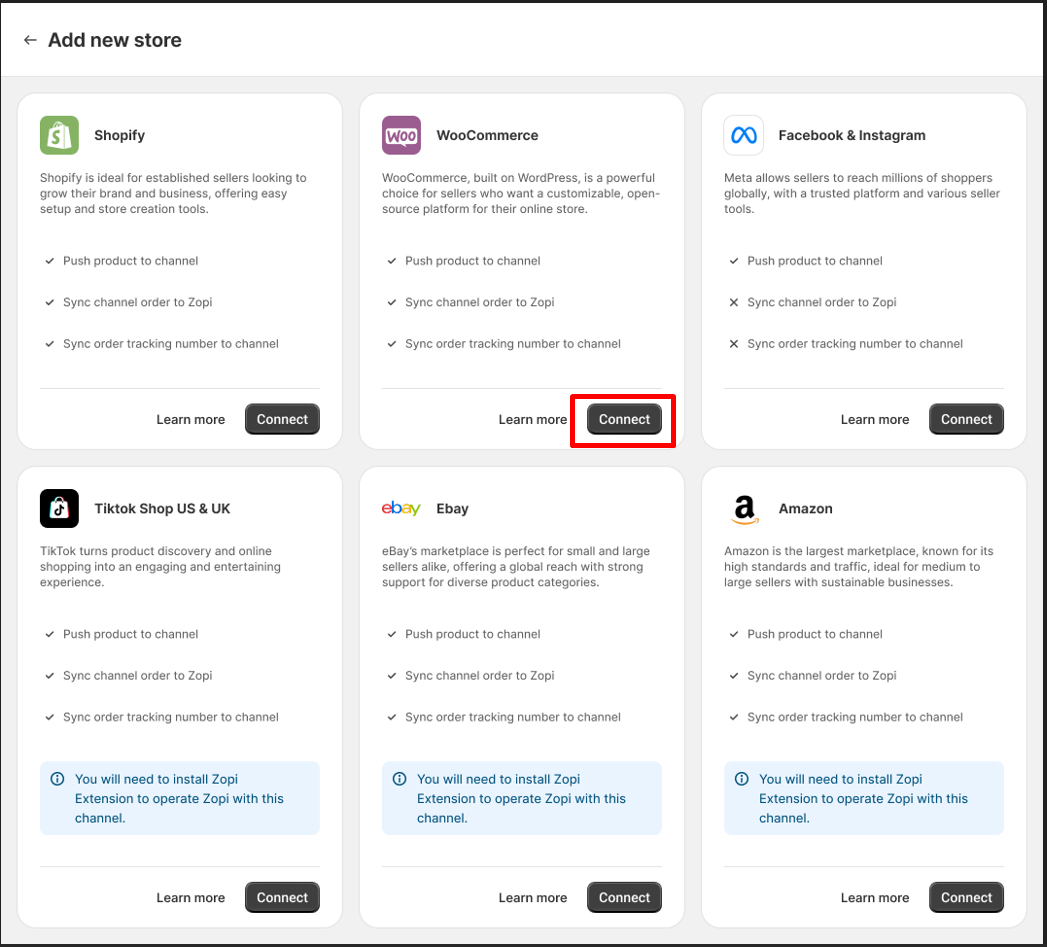
Task: Click Shopify description about established sellers
Action: (173, 194)
